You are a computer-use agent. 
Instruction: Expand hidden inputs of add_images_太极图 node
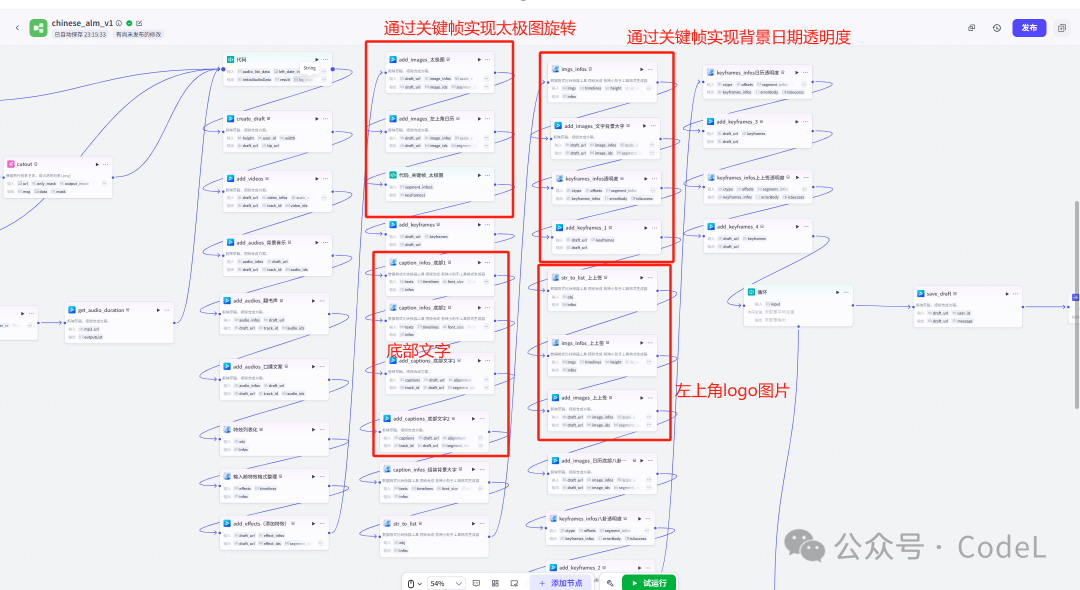coord(486,78)
